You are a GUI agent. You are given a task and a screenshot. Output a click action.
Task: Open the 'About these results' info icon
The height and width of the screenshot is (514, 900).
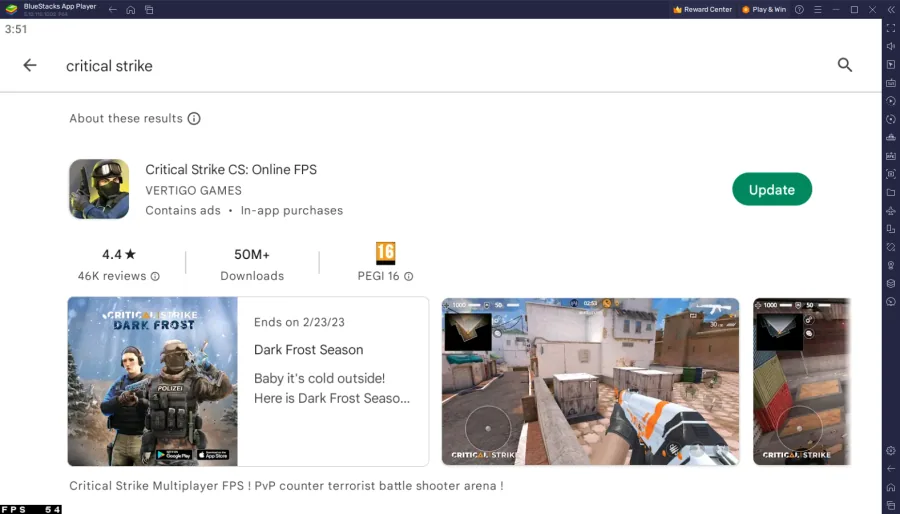pyautogui.click(x=194, y=119)
